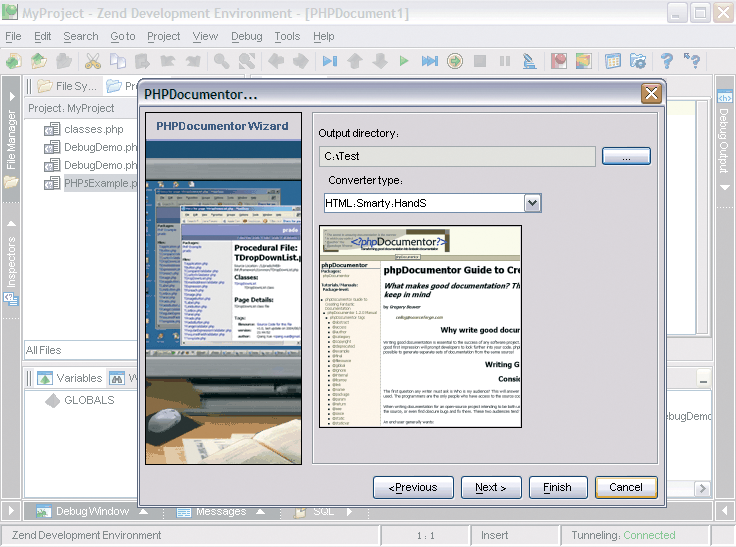Screen dimensions: 736x547
Task: Click the blue table window icon
Action: click(x=613, y=61)
